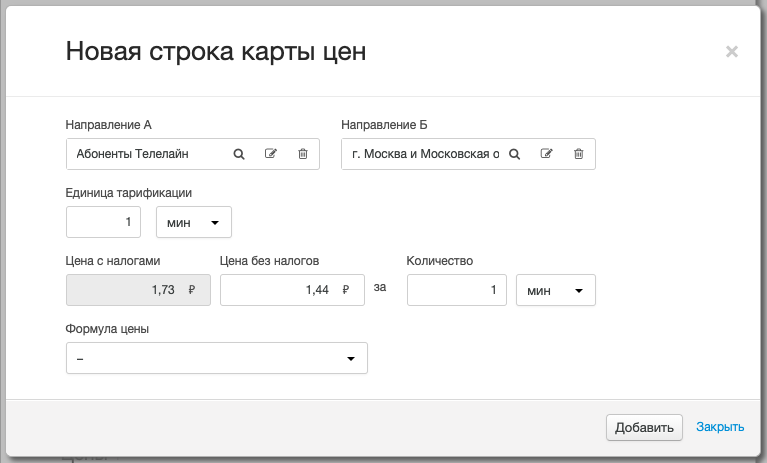Click the Цена без налогов label
767x463 pixels.
tap(269, 261)
